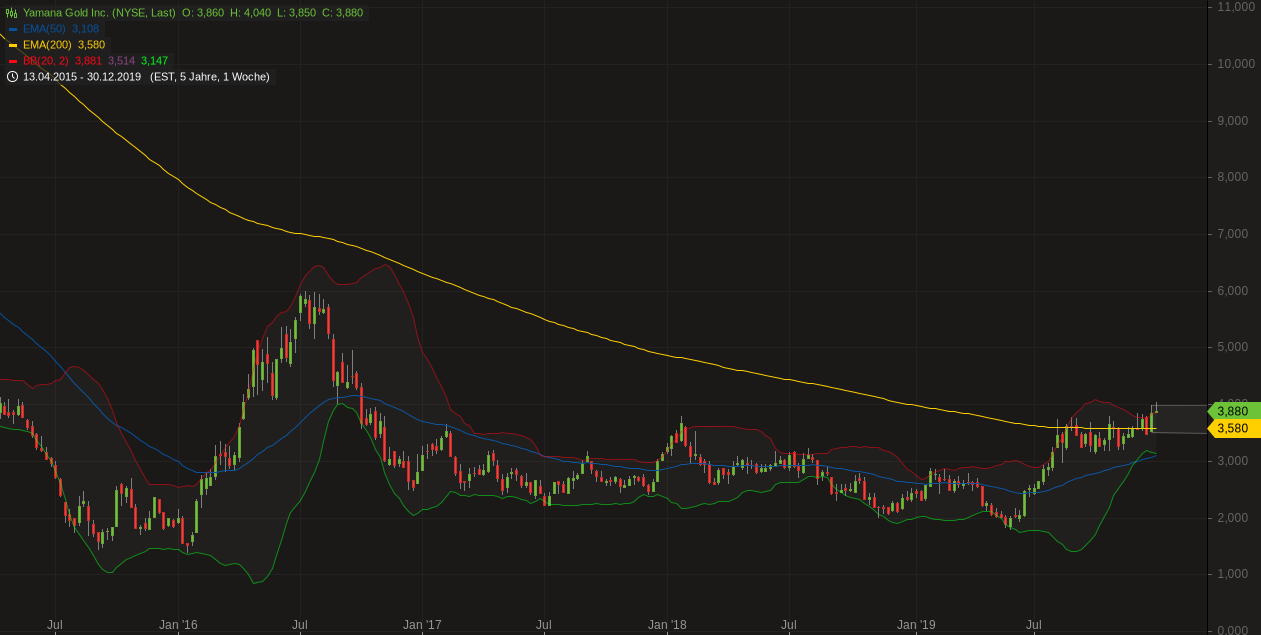Open the date range 13.04.2015 - 30.12.2019 selector
The width and height of the screenshot is (1261, 635).
coord(81,76)
